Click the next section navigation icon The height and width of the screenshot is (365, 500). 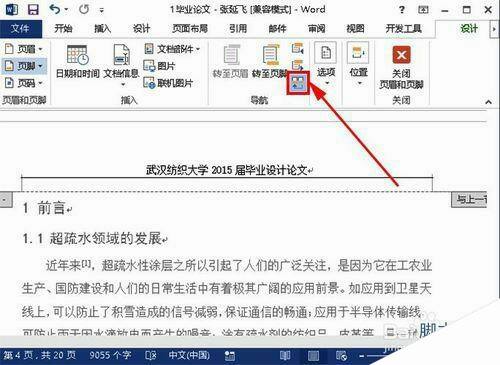click(x=298, y=65)
